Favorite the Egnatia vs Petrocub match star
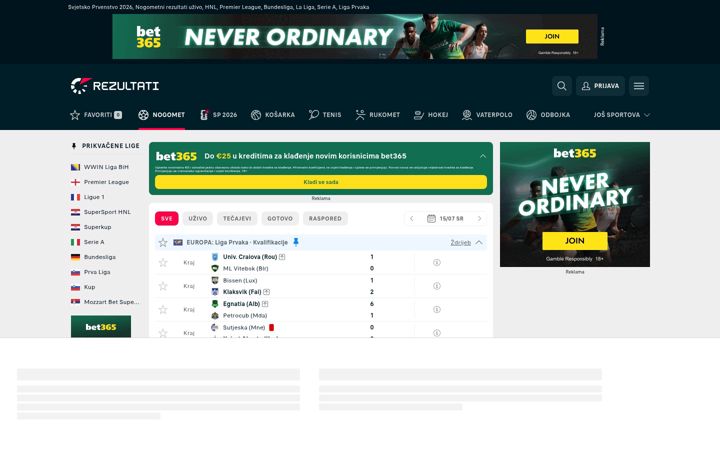 coord(163,309)
